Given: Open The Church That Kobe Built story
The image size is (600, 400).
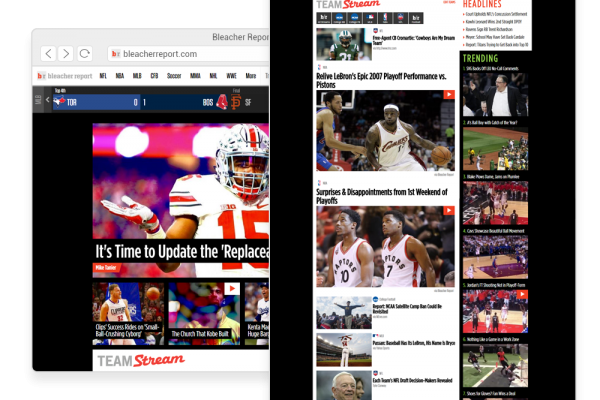Looking at the screenshot, I should click(200, 334).
